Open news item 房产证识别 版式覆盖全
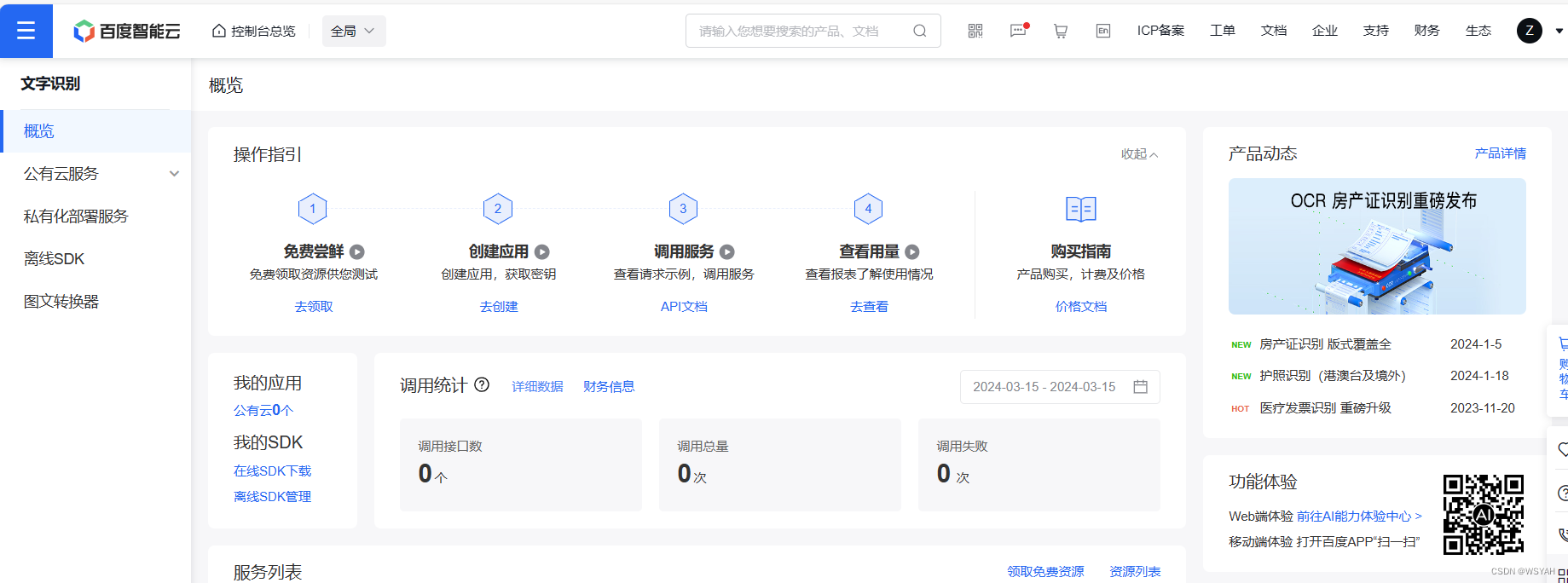 [x=1325, y=344]
